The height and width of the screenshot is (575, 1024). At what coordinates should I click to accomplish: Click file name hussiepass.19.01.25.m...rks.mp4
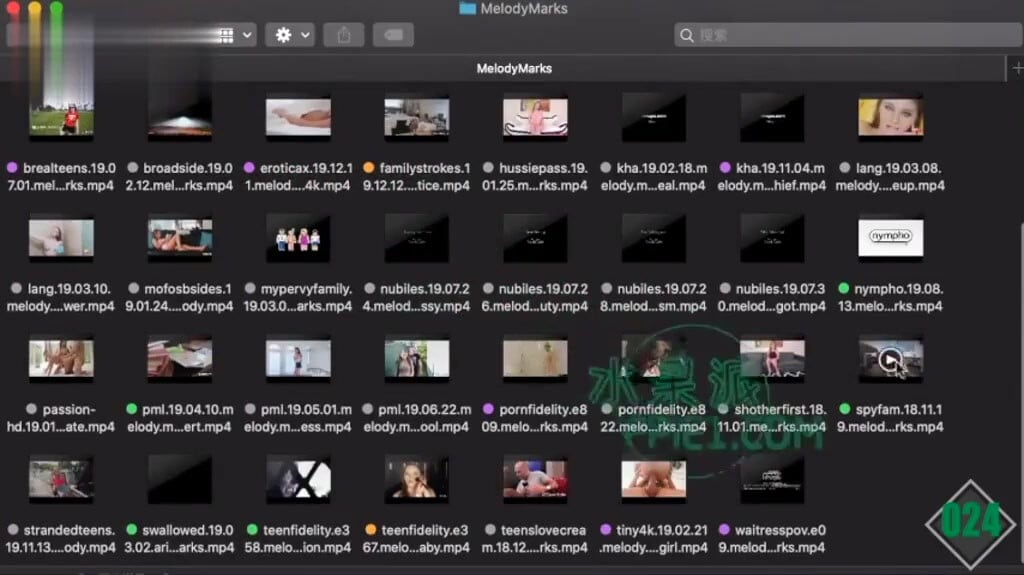(x=535, y=177)
